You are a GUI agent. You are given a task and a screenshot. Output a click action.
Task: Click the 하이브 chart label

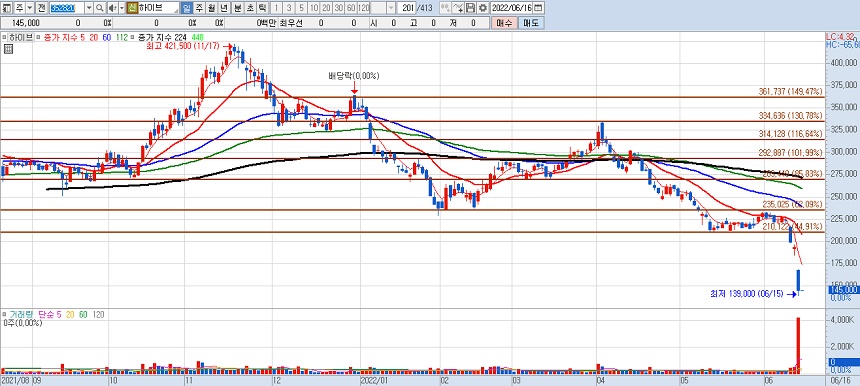pyautogui.click(x=20, y=37)
